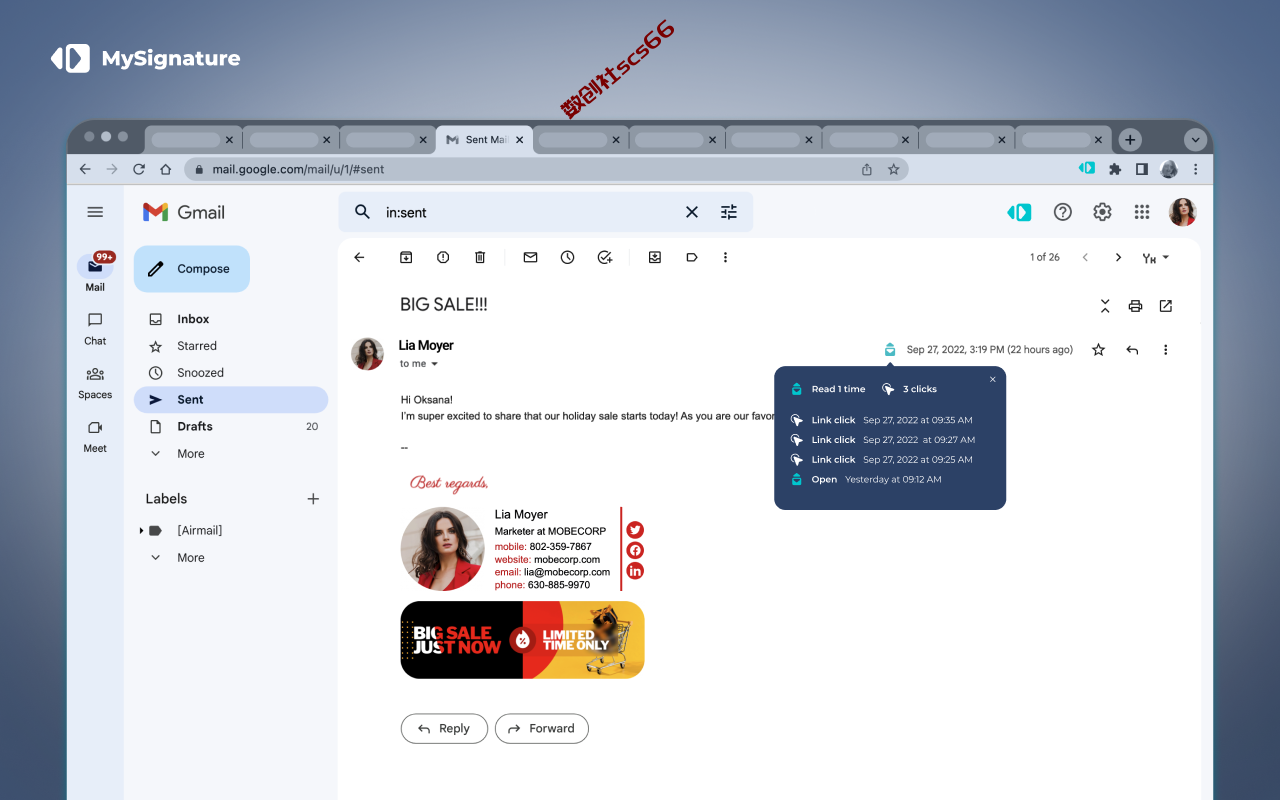Add email to Tasks

[x=604, y=257]
